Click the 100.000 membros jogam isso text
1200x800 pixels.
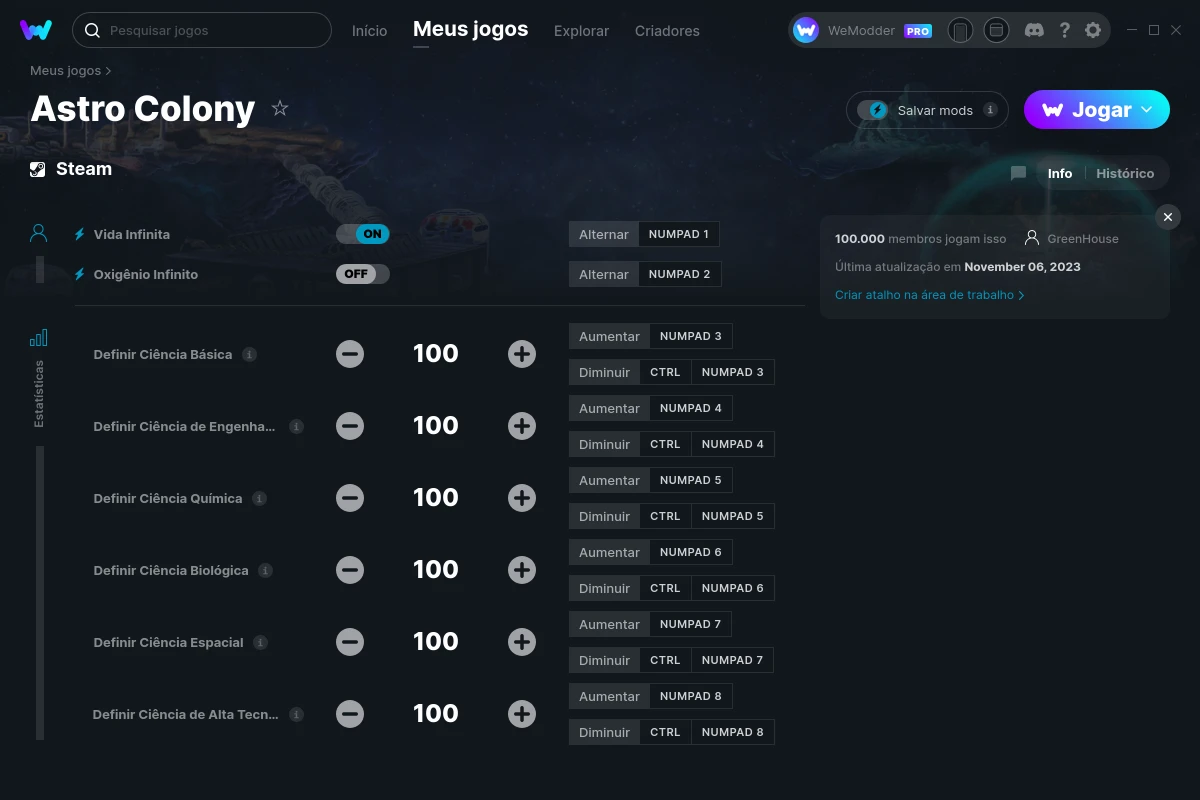tap(921, 239)
